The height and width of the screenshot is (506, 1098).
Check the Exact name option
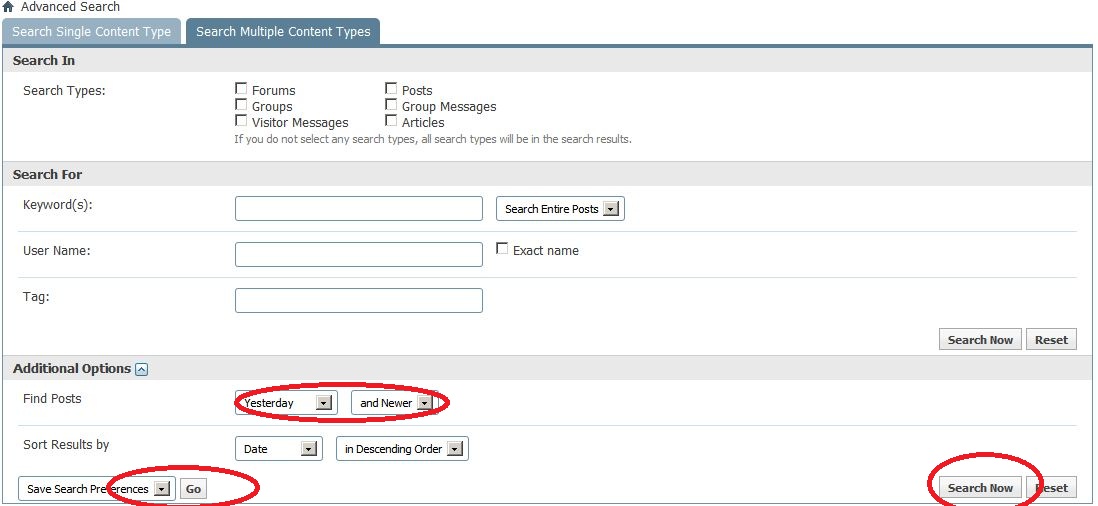point(502,249)
